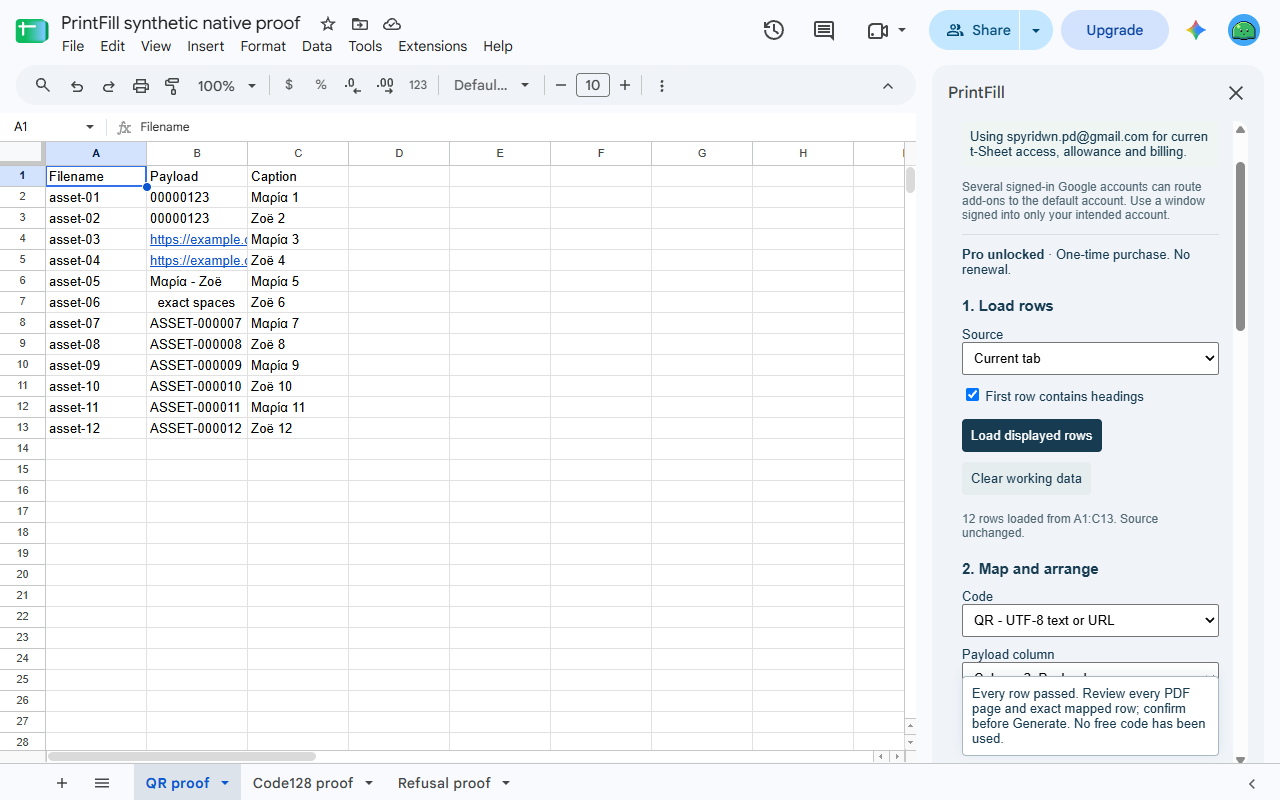
Task: Open version history clock icon
Action: [773, 30]
